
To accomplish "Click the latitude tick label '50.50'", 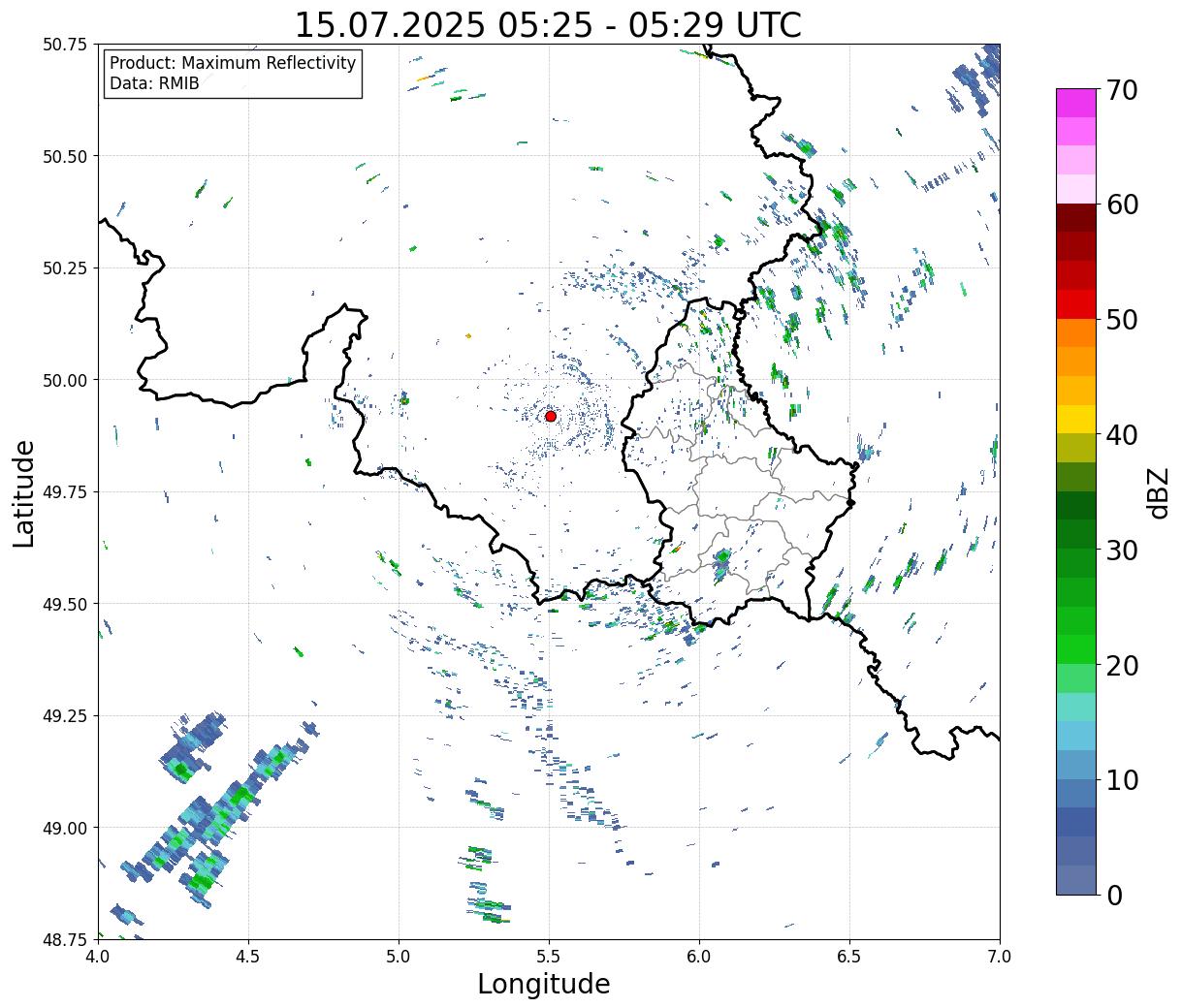I will click(x=65, y=156).
